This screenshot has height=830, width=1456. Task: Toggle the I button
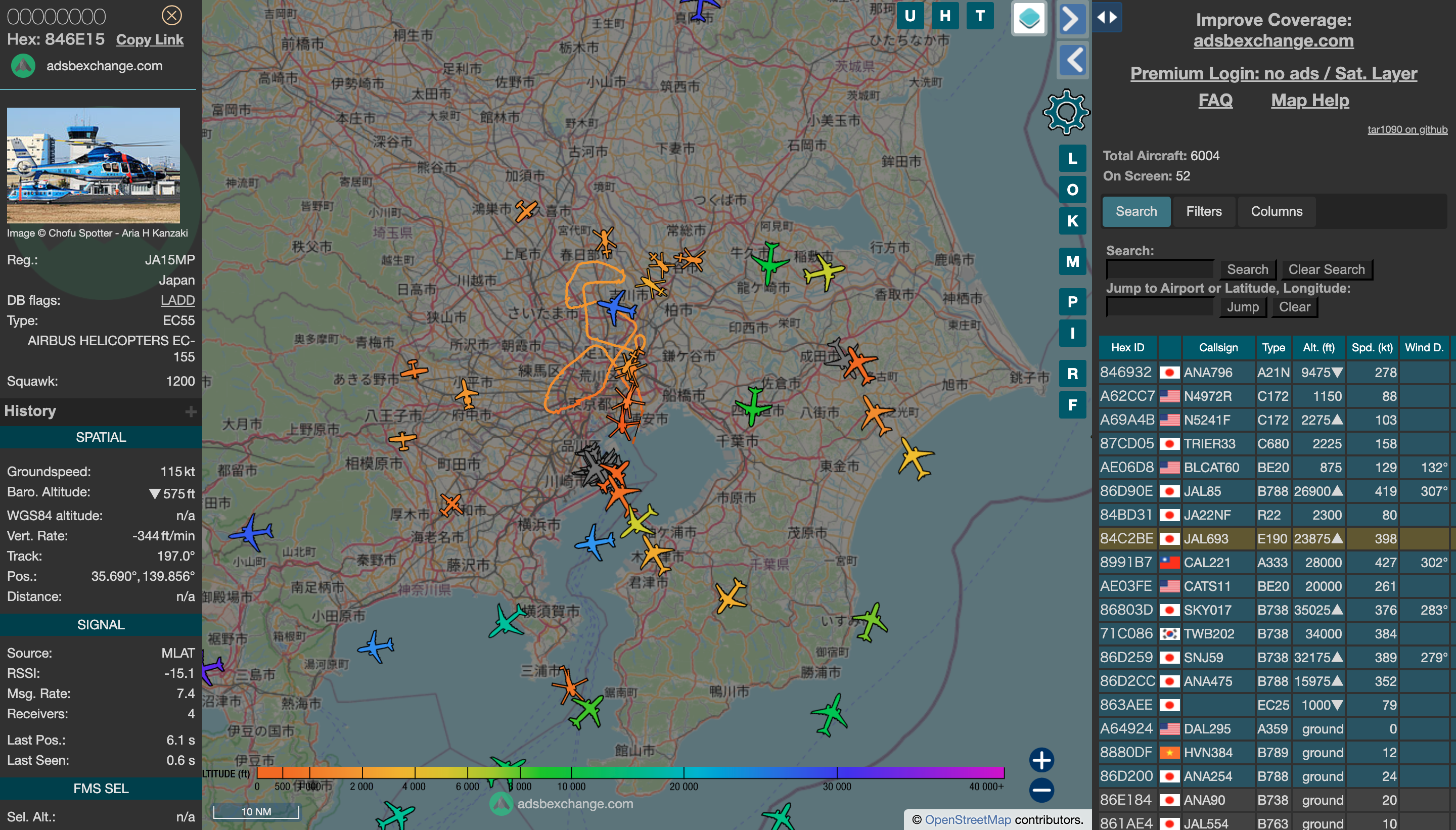pyautogui.click(x=1072, y=334)
